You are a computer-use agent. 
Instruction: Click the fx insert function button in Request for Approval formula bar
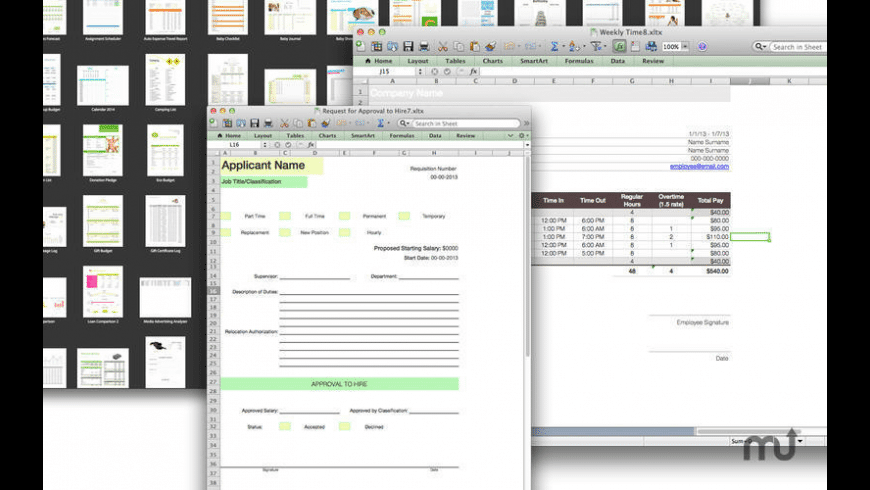point(311,145)
